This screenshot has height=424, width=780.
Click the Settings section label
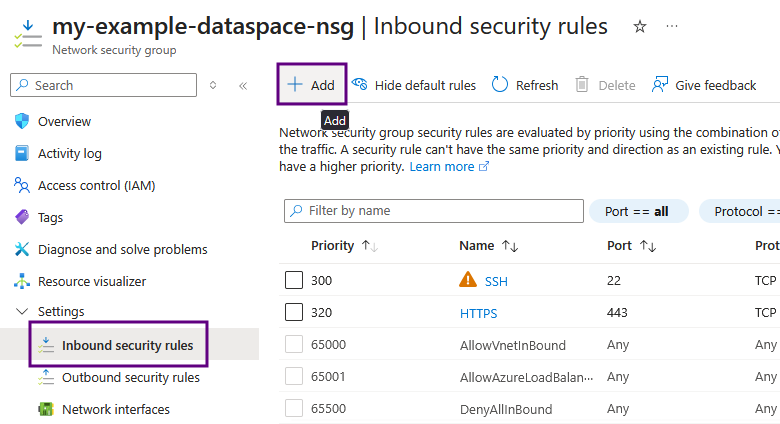click(61, 312)
